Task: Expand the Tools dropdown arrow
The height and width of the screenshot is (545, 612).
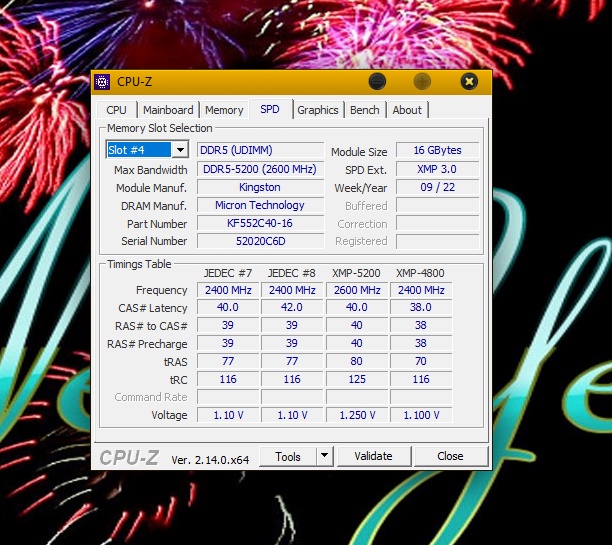Action: click(x=324, y=456)
